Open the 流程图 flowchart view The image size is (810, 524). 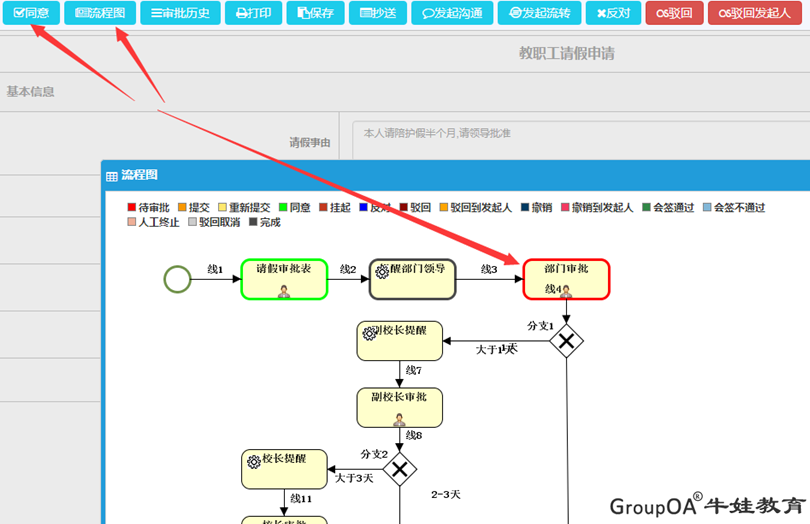[x=100, y=13]
